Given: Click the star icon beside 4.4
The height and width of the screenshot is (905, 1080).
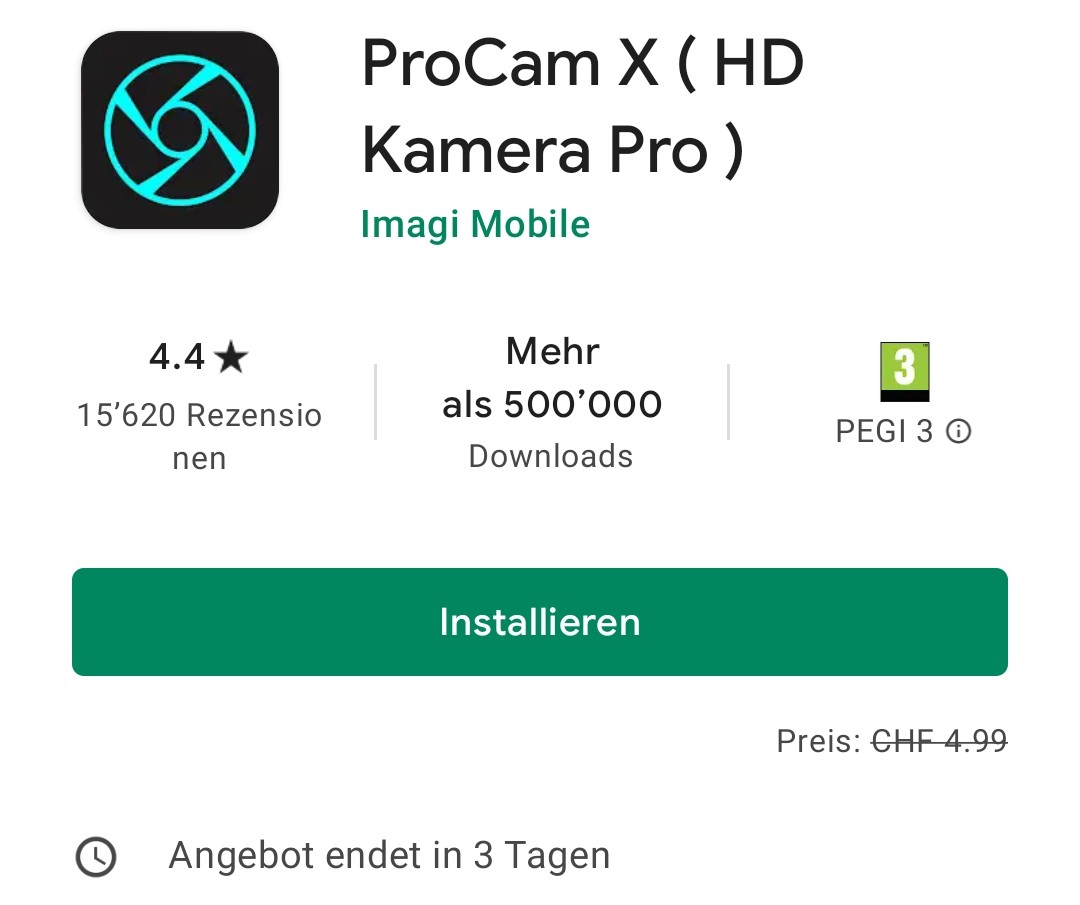Looking at the screenshot, I should pyautogui.click(x=231, y=357).
